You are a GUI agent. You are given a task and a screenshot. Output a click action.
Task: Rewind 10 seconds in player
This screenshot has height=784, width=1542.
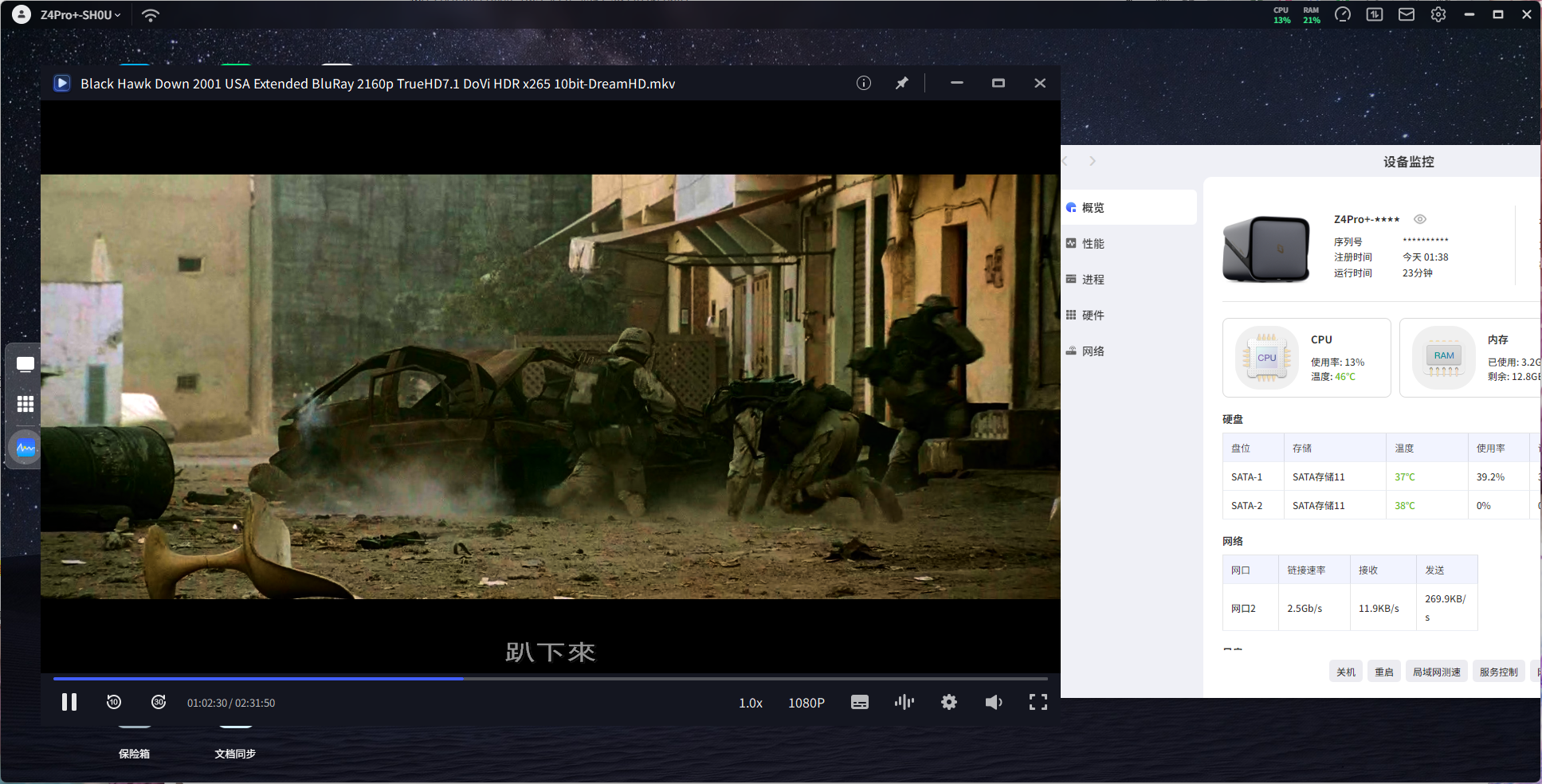114,702
